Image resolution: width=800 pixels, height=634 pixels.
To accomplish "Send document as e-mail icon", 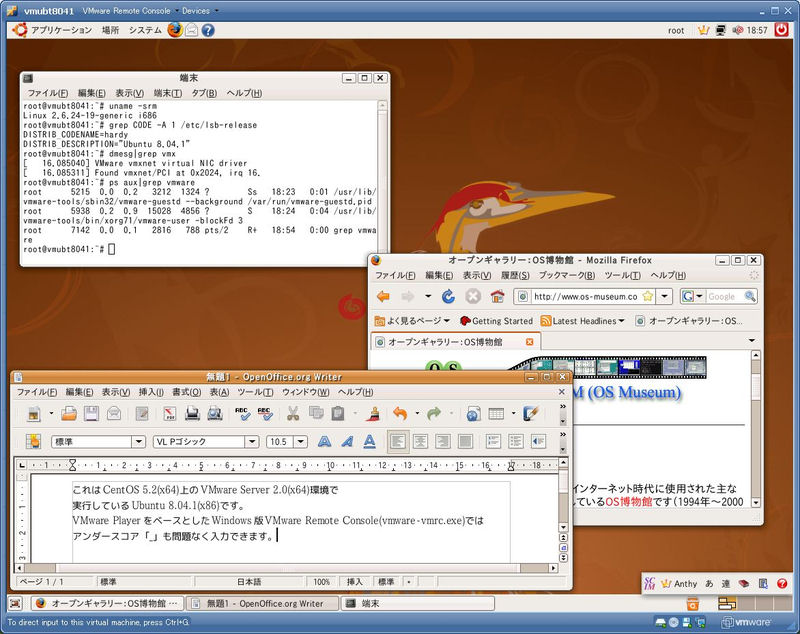I will click(x=114, y=414).
